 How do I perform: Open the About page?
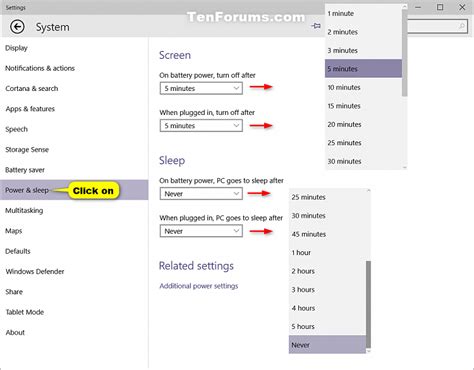(15, 333)
